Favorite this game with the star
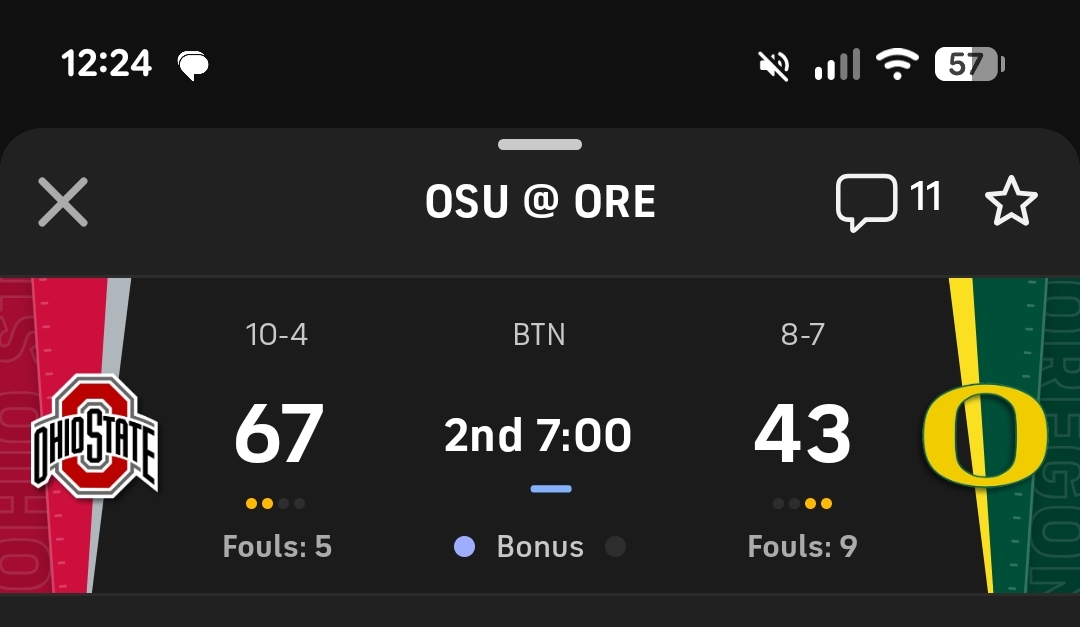This screenshot has width=1080, height=627. [1011, 202]
